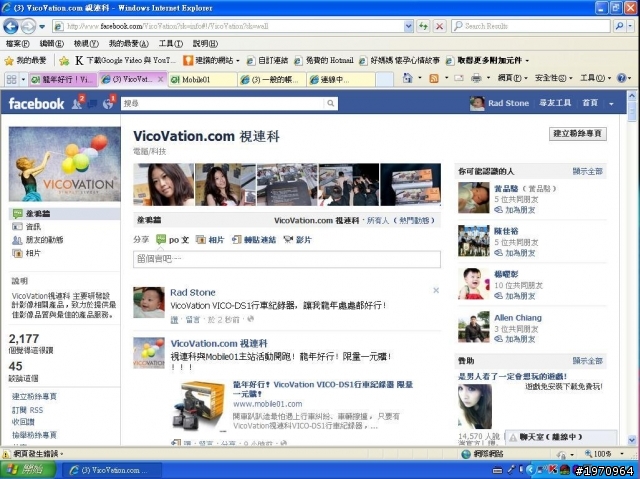Open recent pages dropdown next to Forward

click(x=42, y=27)
